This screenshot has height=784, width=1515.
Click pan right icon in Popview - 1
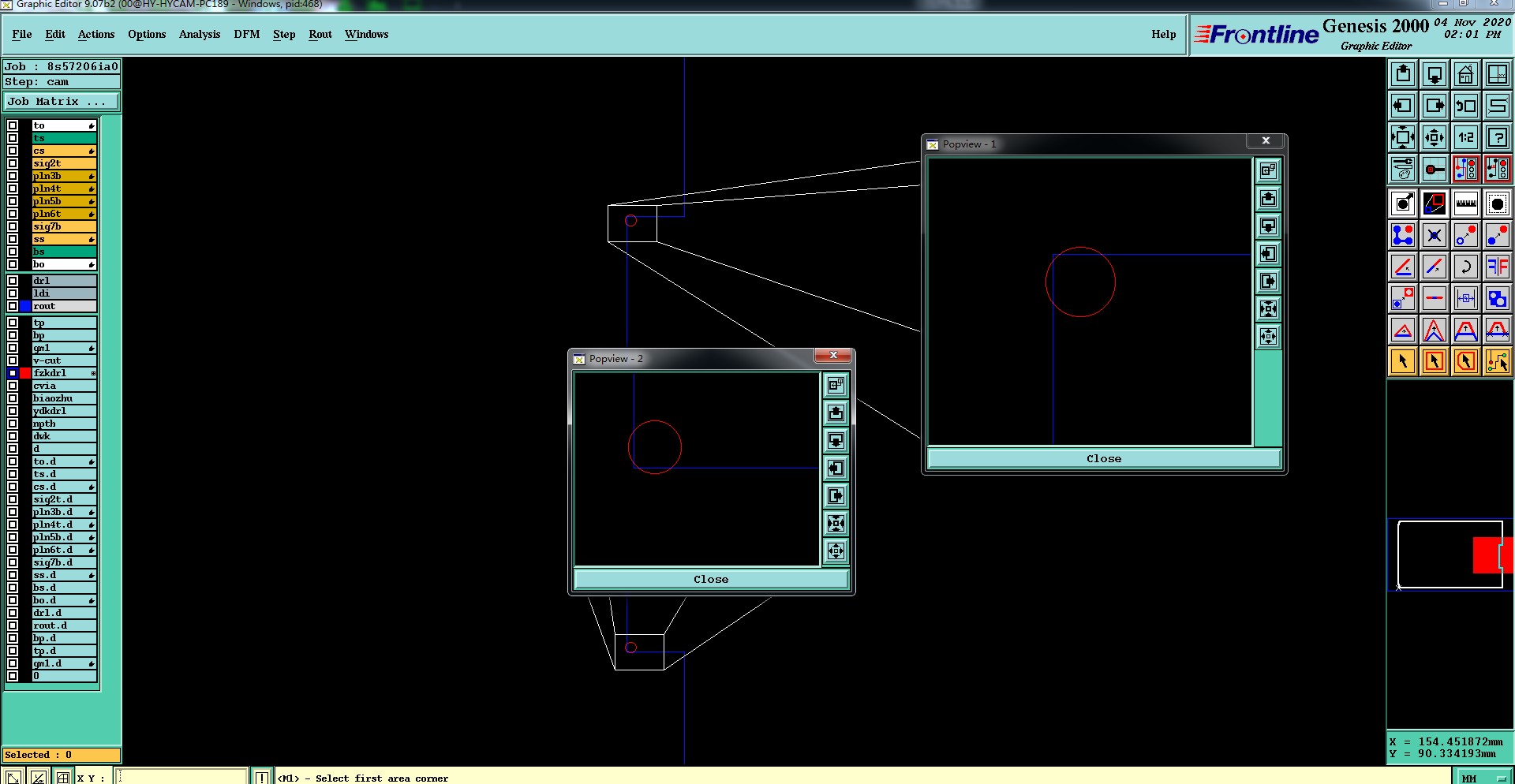point(1268,281)
